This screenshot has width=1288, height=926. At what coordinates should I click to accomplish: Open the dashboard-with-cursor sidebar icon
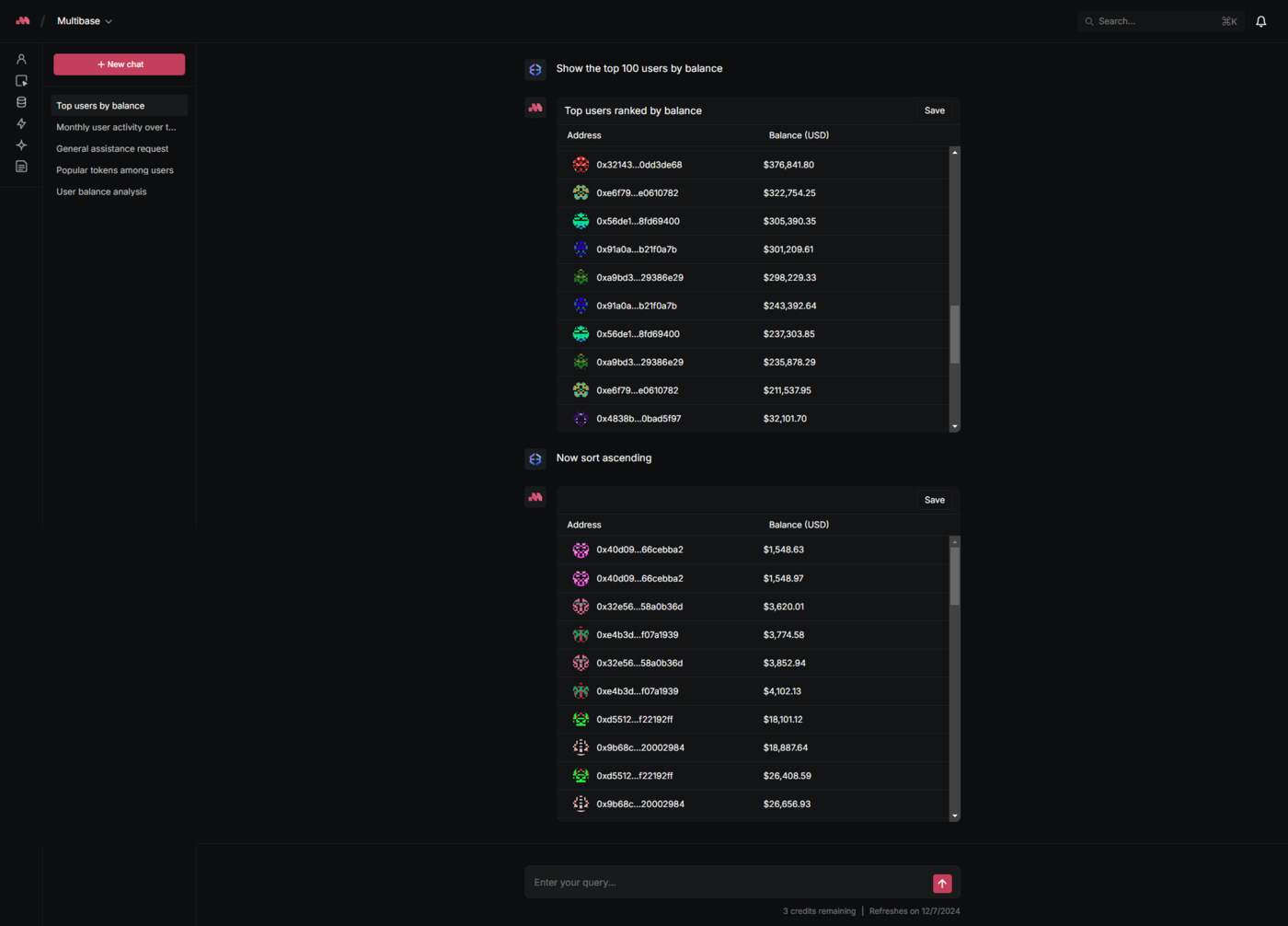[21, 81]
